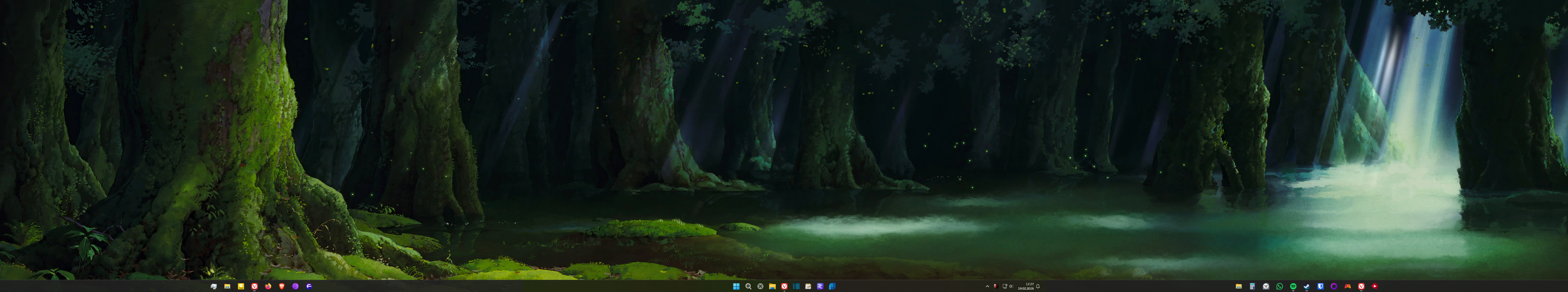
Task: Open WhatsApp
Action: (1279, 286)
